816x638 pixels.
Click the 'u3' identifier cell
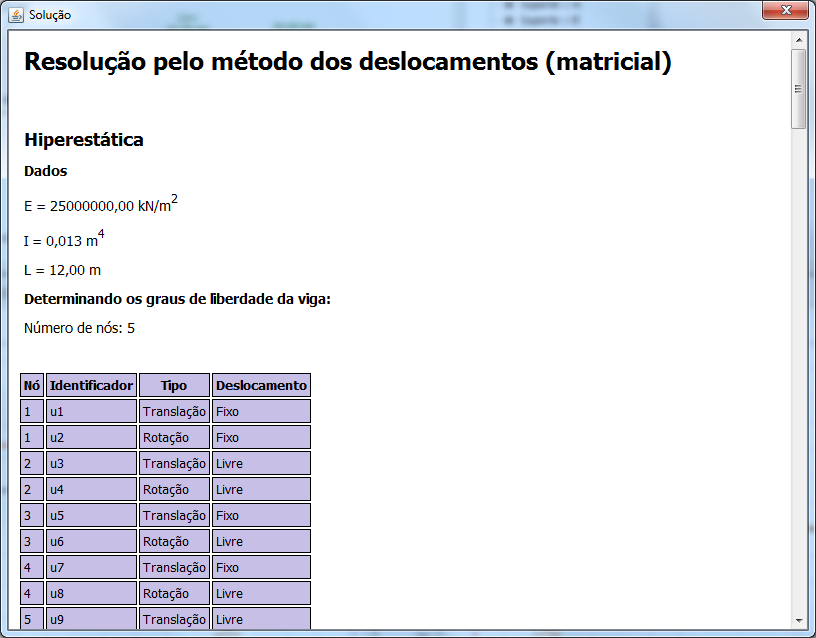pos(92,463)
